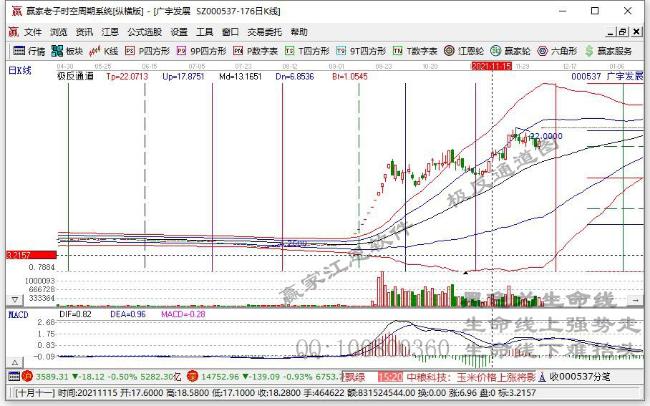Click the 000537 广宇发展 stock label

[607, 76]
